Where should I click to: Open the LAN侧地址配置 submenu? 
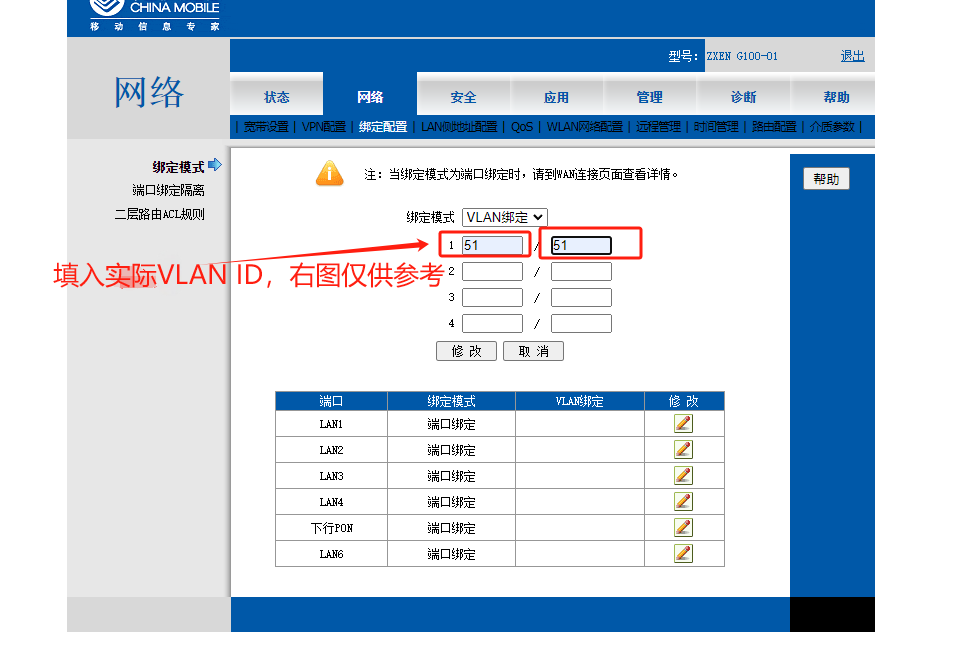point(459,127)
